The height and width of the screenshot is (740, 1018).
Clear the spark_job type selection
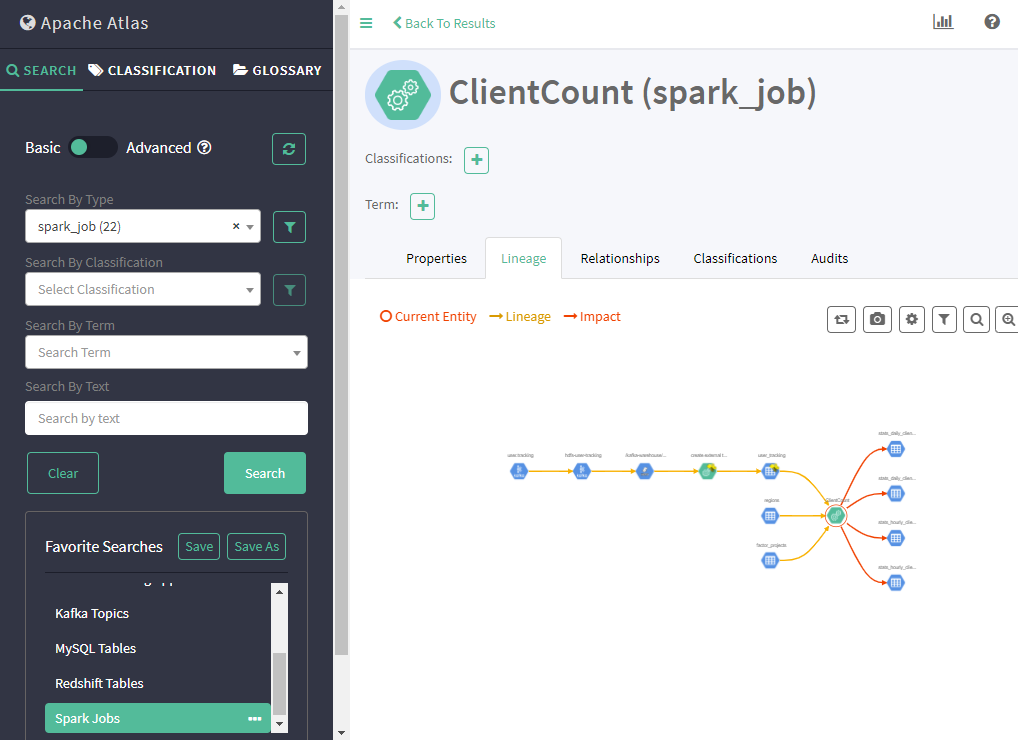point(236,226)
